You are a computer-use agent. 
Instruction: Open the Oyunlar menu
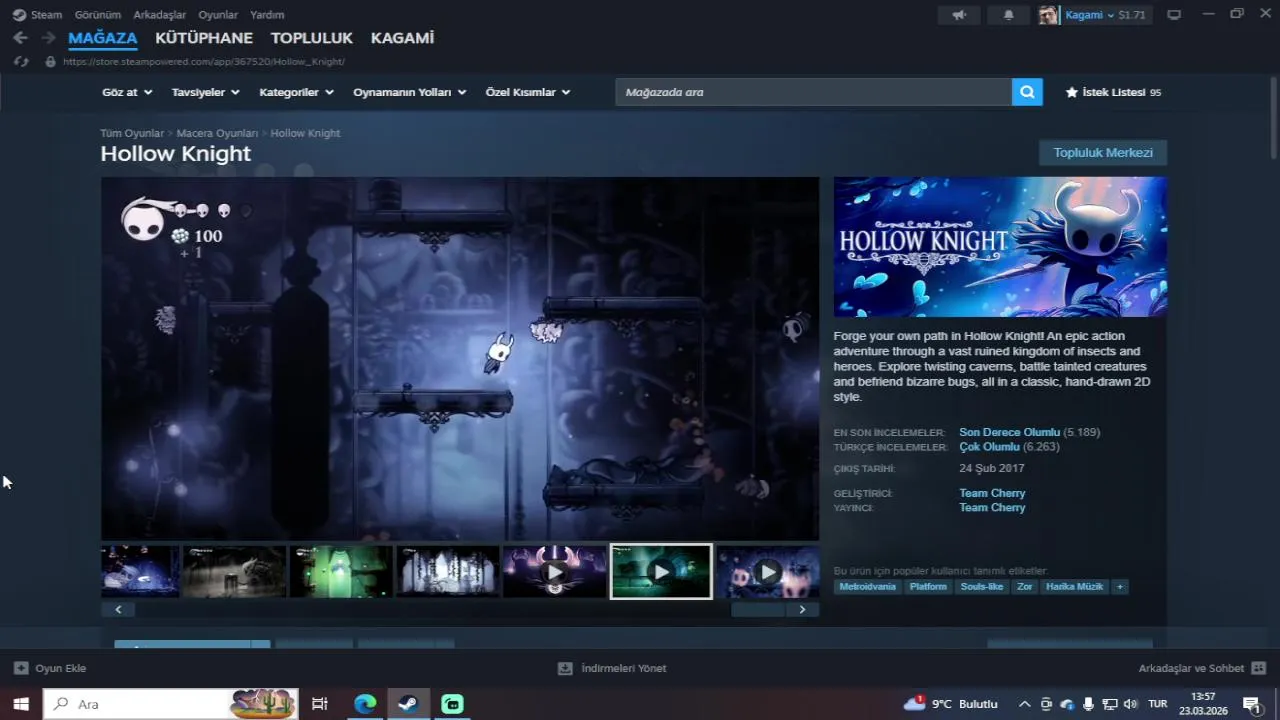coord(218,15)
